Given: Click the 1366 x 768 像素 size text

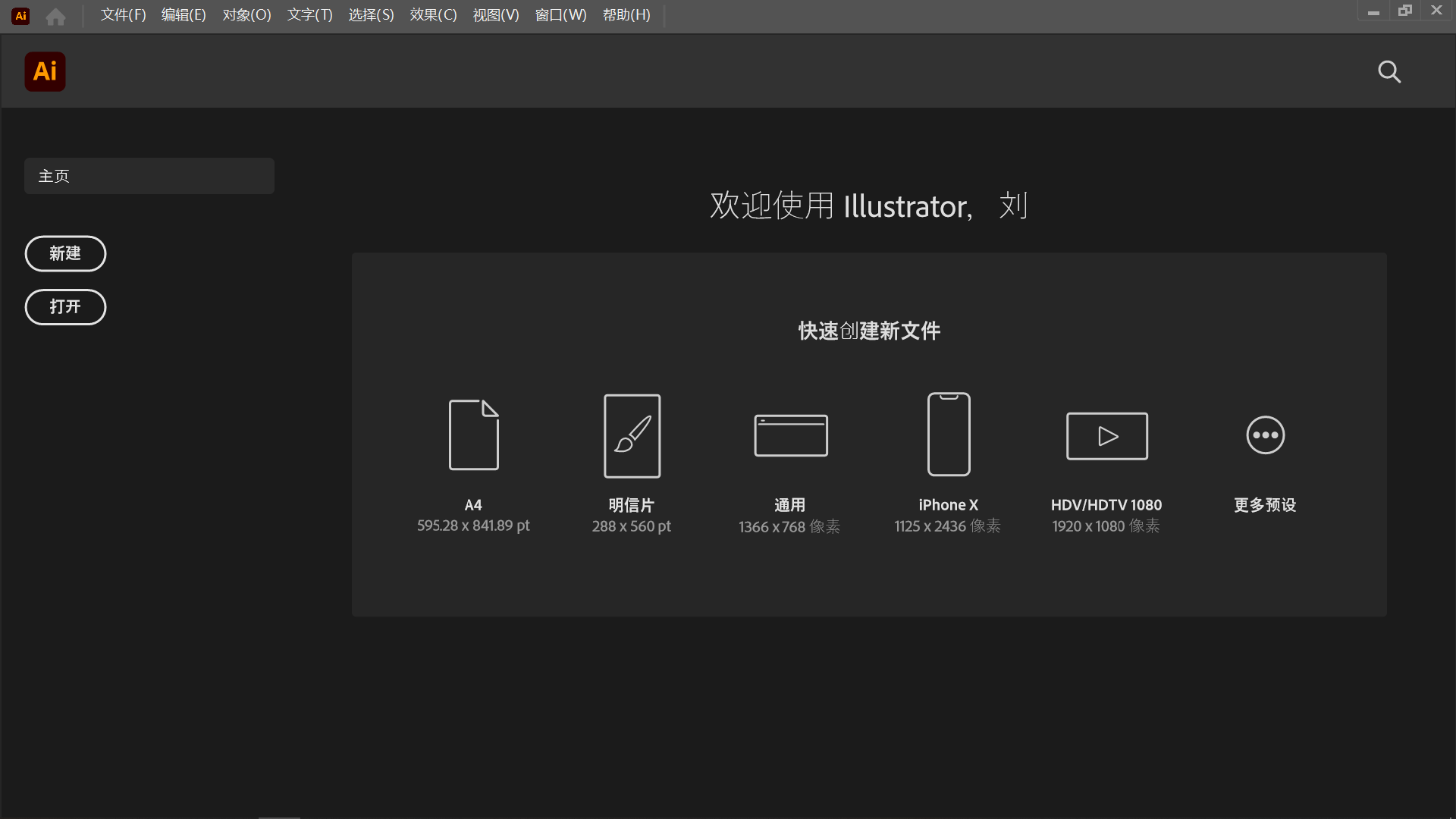Looking at the screenshot, I should (x=789, y=526).
